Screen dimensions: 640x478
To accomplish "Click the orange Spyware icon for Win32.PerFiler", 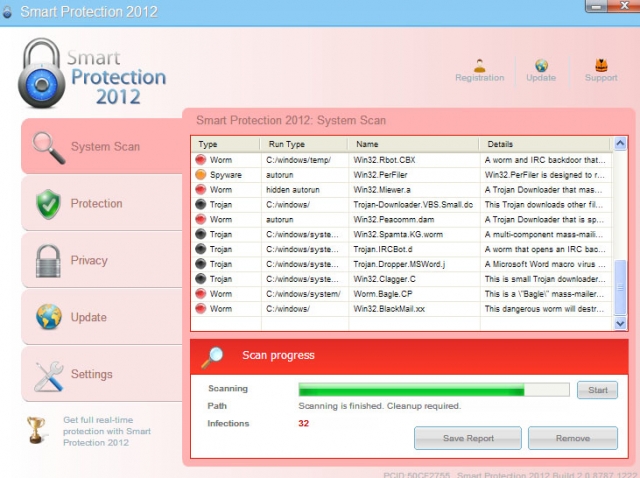I will point(200,175).
